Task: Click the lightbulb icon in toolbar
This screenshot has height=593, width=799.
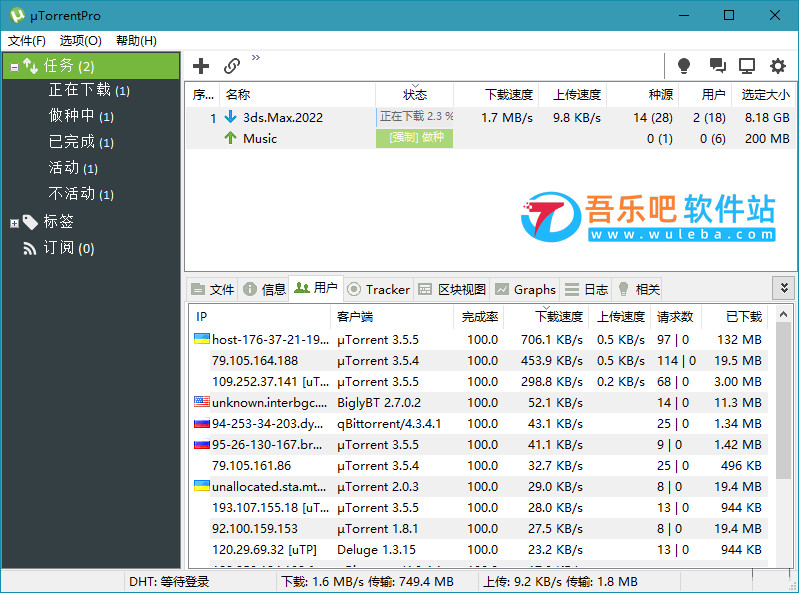Action: [684, 66]
